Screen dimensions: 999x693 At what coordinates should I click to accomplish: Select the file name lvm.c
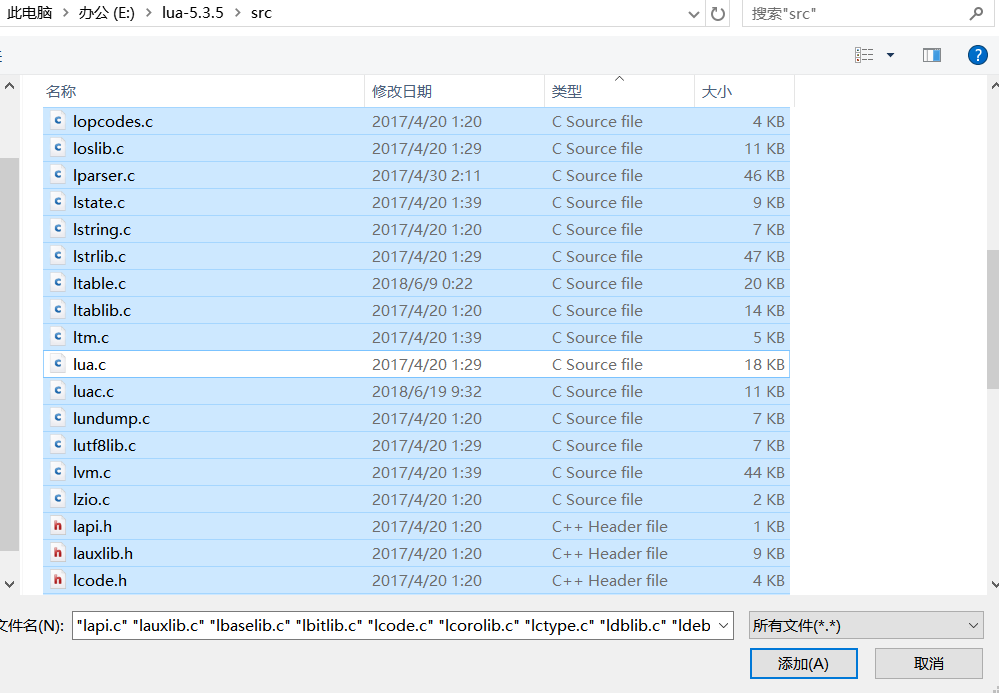click(92, 472)
